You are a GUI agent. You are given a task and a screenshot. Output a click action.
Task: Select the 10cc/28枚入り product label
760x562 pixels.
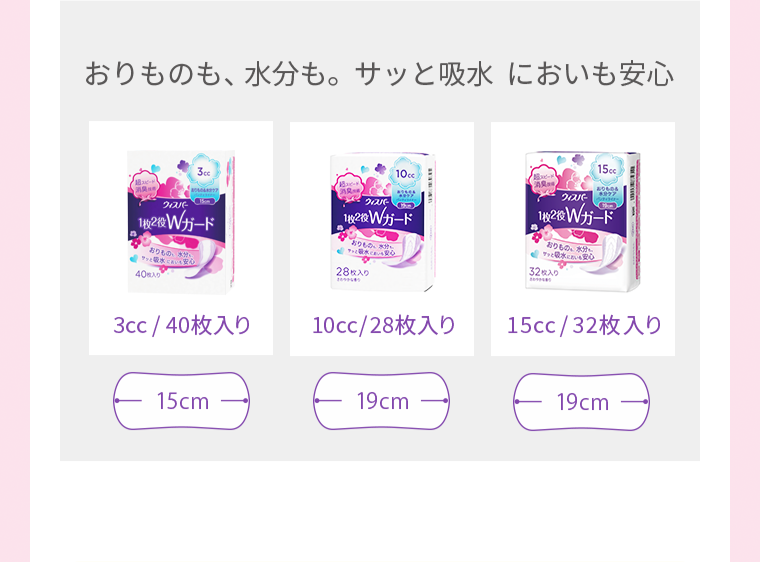(383, 325)
